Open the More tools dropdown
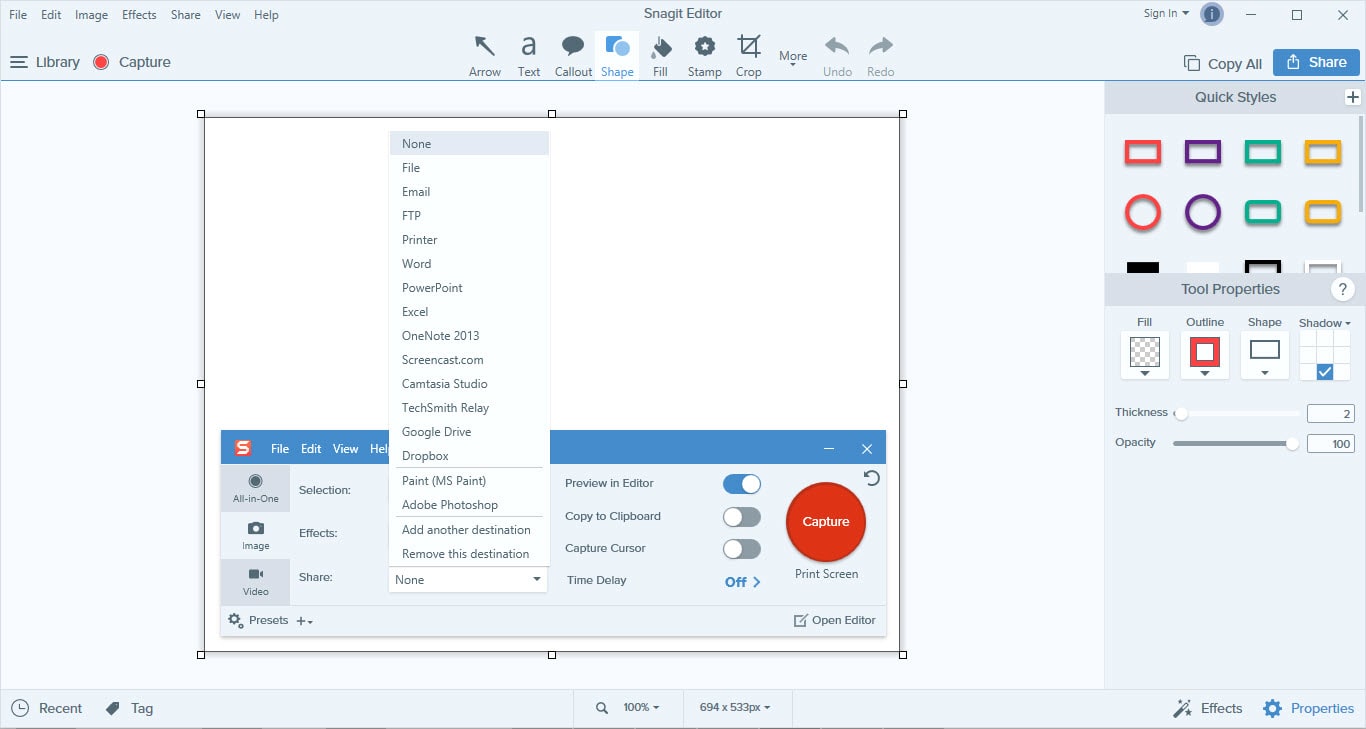1366x729 pixels. [x=793, y=58]
